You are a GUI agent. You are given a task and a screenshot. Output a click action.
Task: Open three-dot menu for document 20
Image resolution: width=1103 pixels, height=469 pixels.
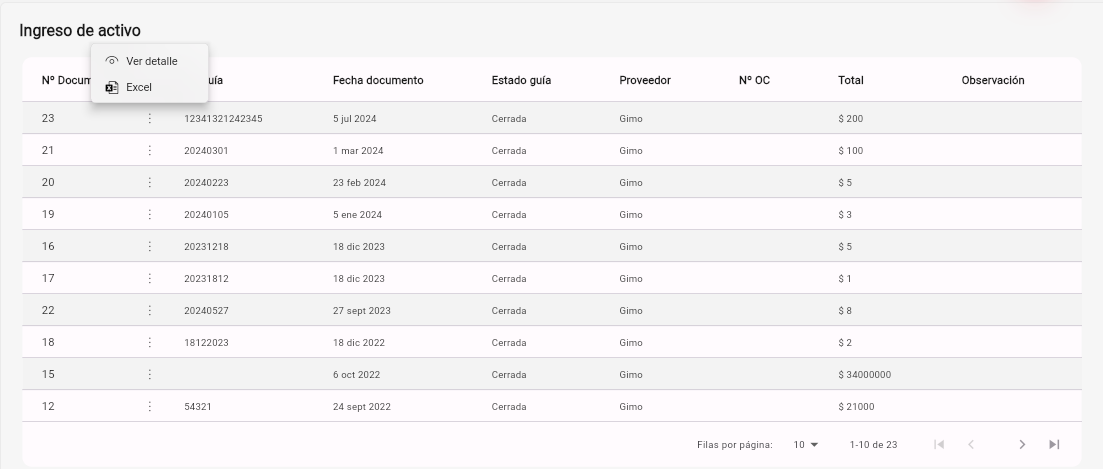click(x=149, y=183)
